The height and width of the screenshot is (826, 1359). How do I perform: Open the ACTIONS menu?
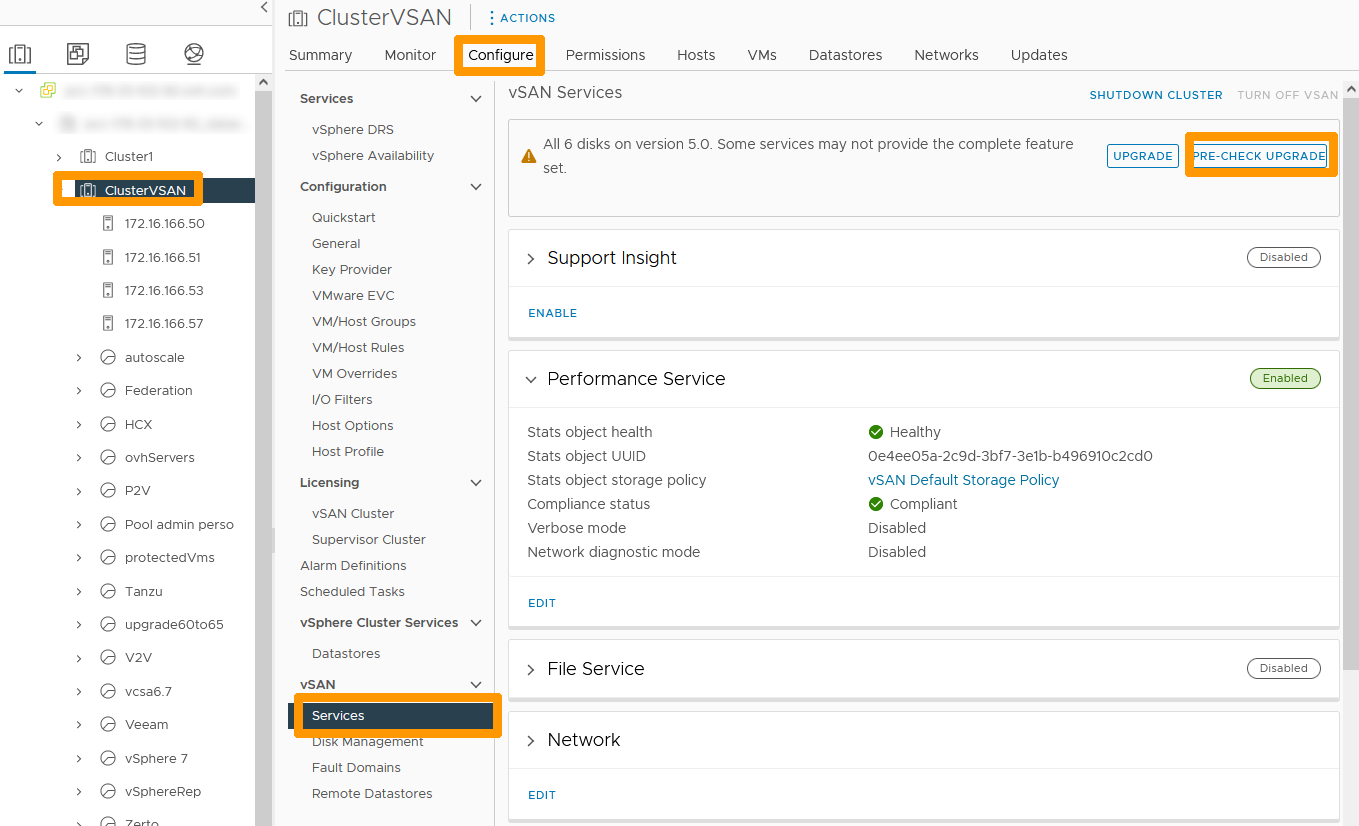[x=521, y=17]
